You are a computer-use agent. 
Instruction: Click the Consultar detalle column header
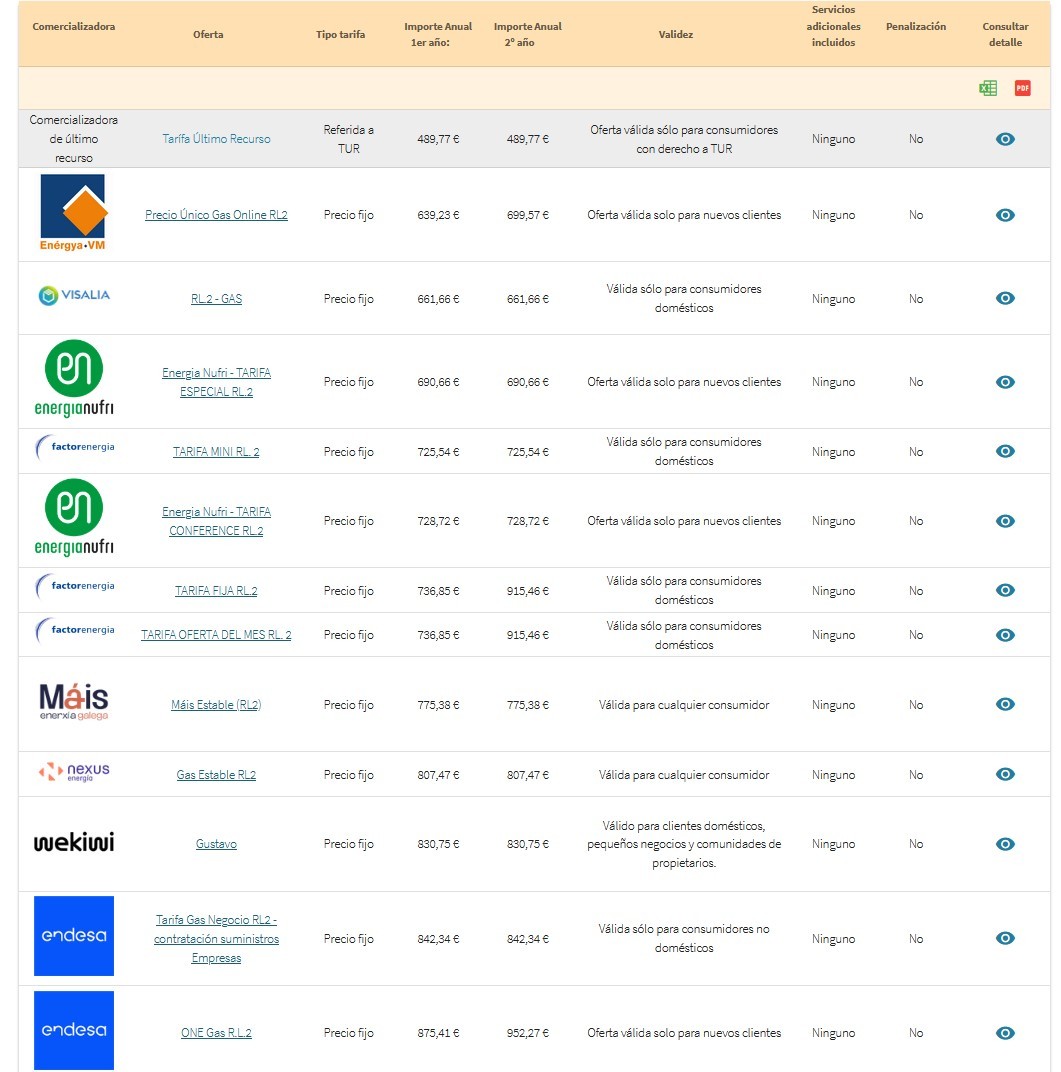click(x=1005, y=34)
